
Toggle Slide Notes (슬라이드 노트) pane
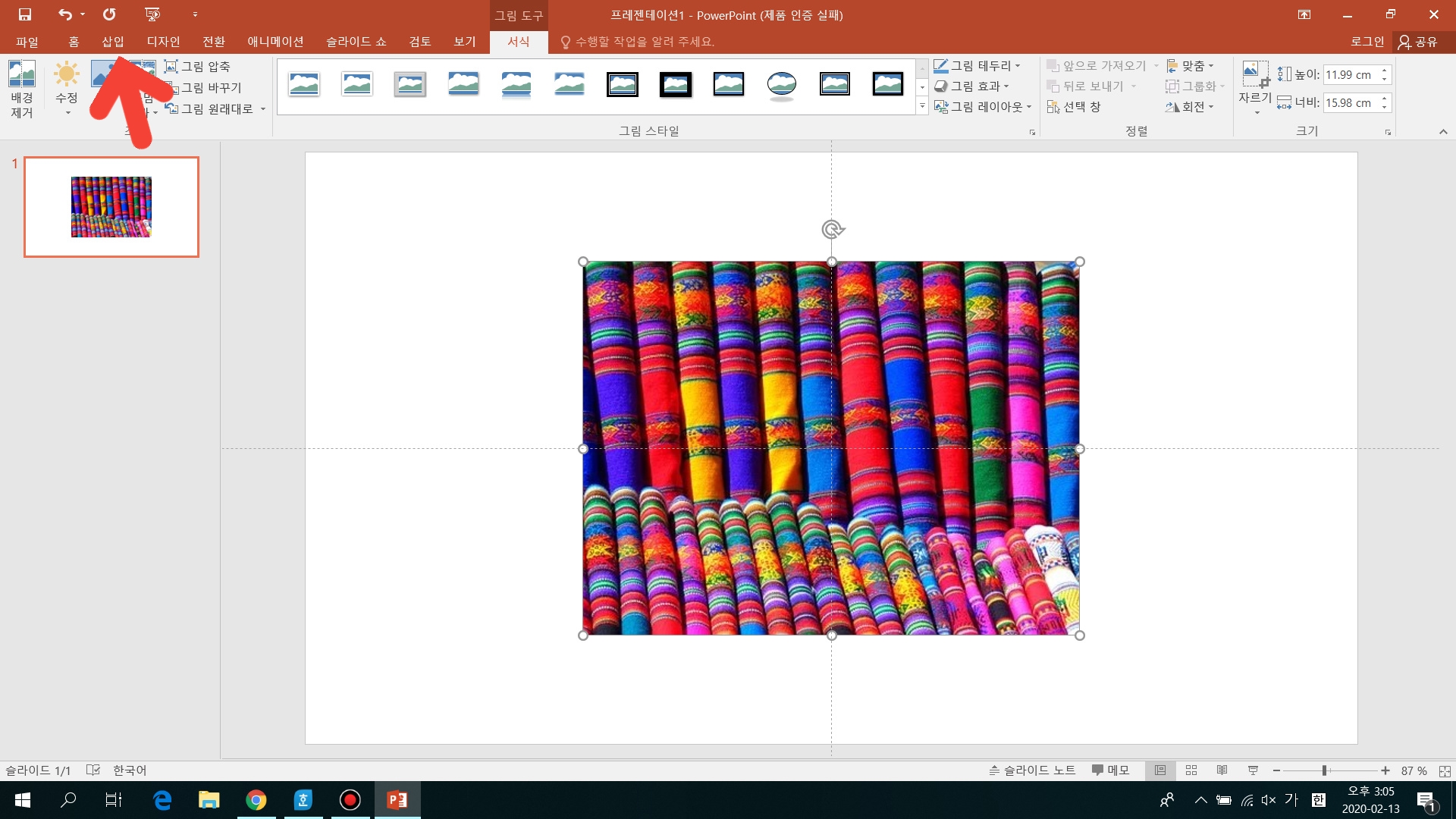1031,770
